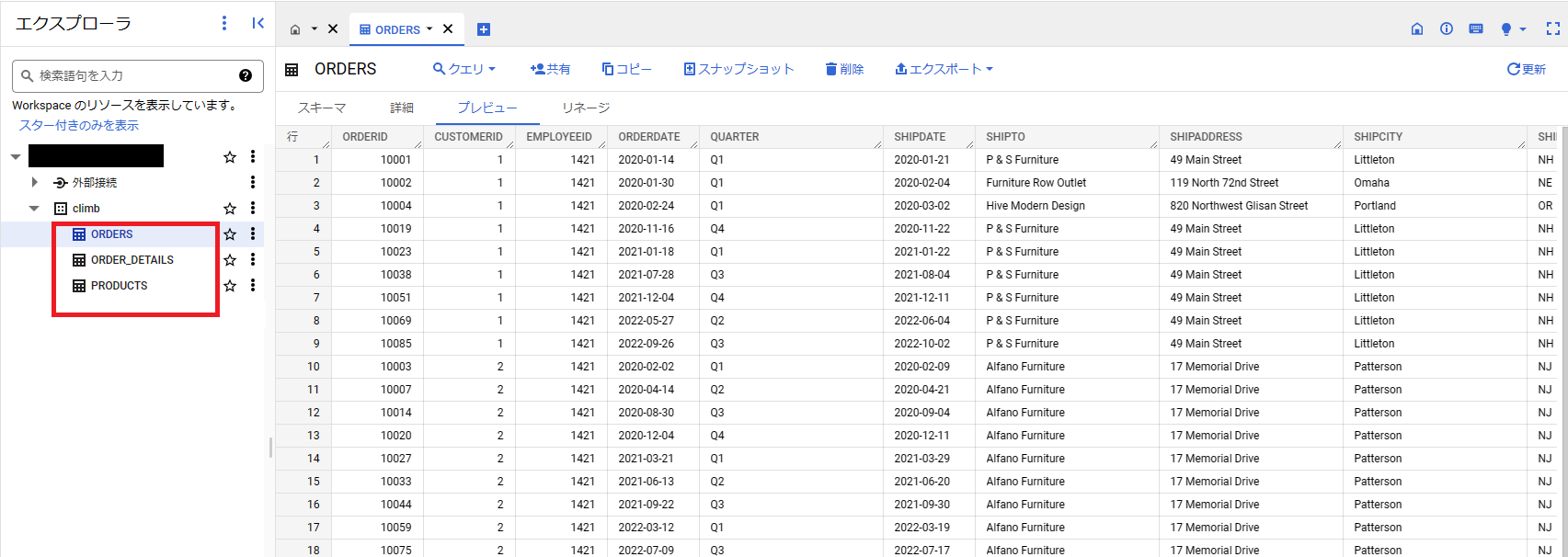Click the コピー copy button
Screen dimensions: 1568x557
pos(627,69)
